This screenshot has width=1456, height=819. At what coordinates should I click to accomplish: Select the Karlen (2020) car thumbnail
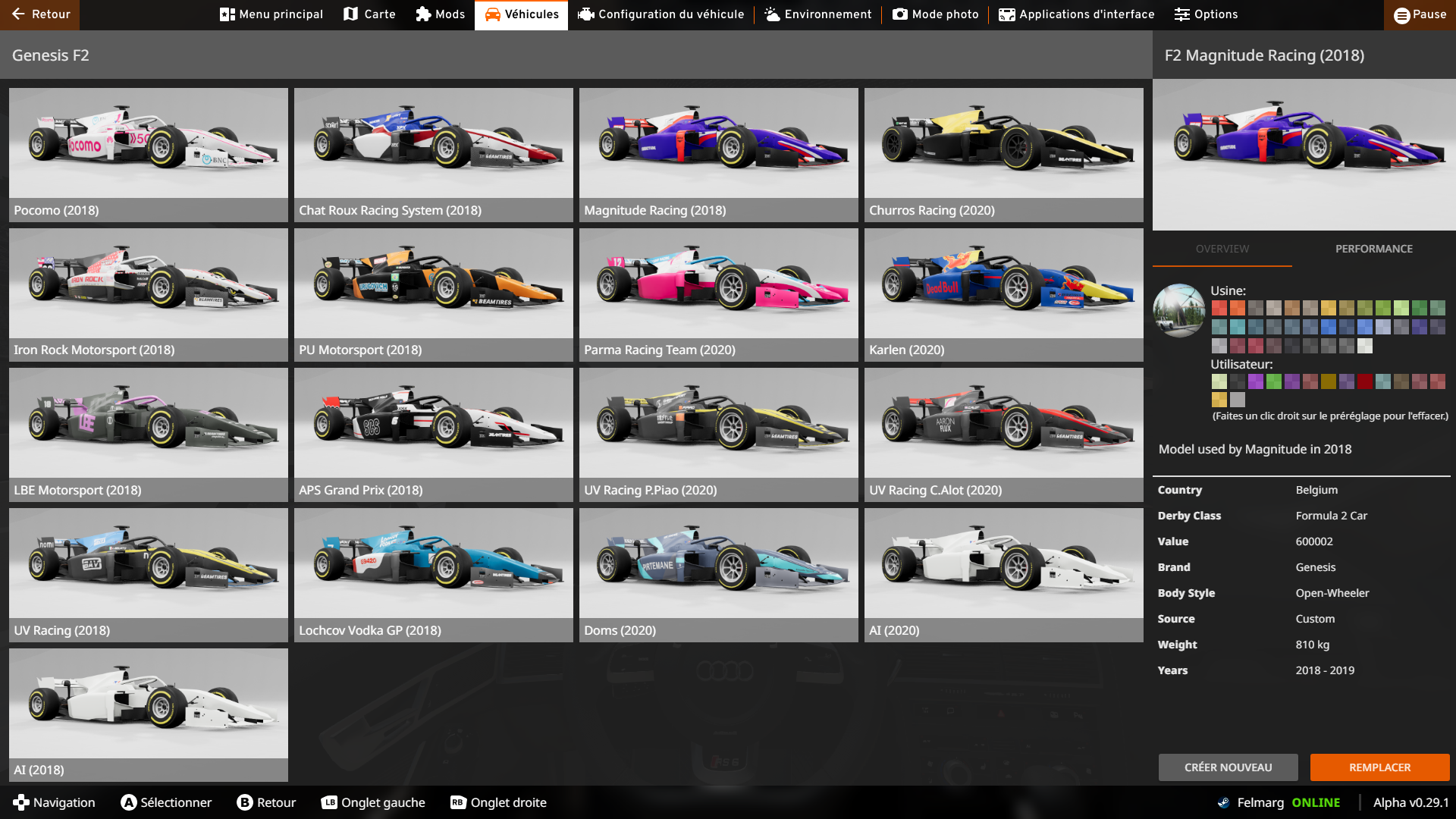tap(1003, 294)
